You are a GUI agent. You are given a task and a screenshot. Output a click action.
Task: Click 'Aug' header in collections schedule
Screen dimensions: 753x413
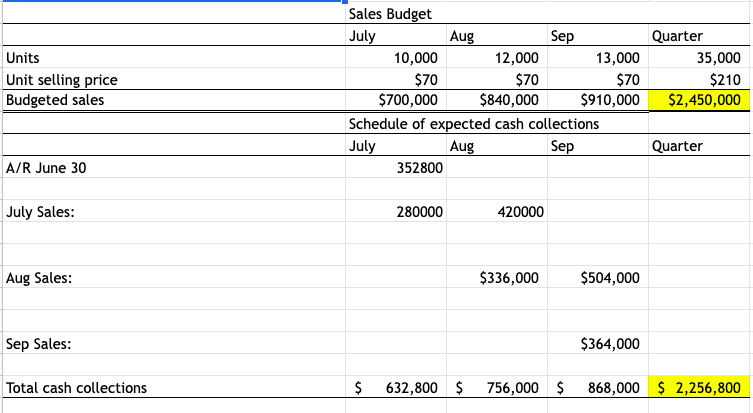point(462,146)
